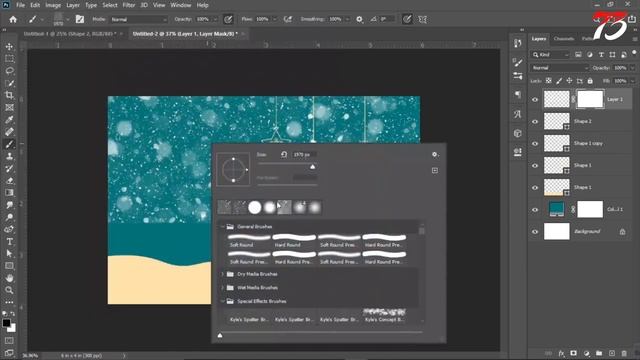Choose the Soft Round brush preset
The width and height of the screenshot is (640, 360).
coord(249,241)
